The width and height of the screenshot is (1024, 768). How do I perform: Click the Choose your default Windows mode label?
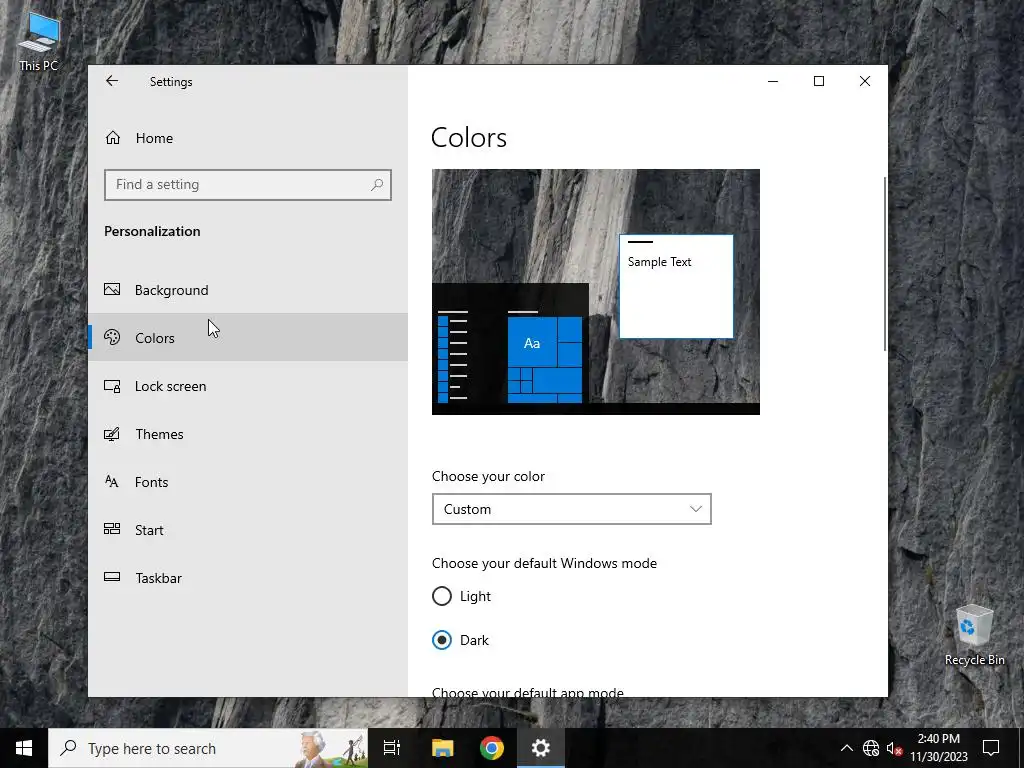point(544,563)
